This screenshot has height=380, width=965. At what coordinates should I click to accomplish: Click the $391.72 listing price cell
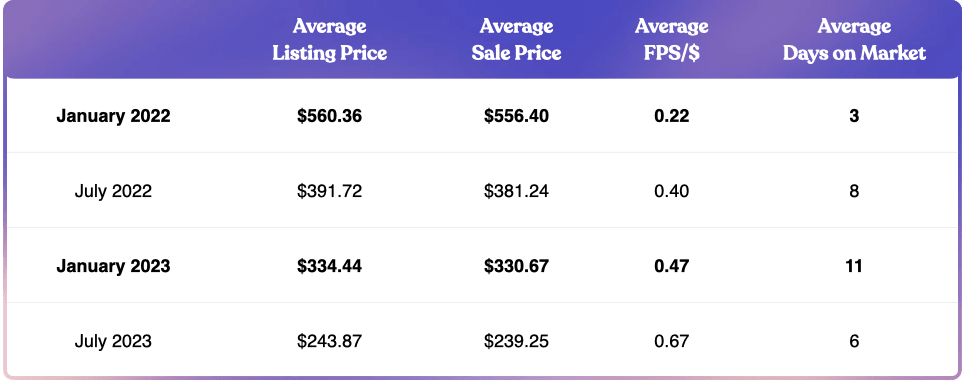pos(329,191)
